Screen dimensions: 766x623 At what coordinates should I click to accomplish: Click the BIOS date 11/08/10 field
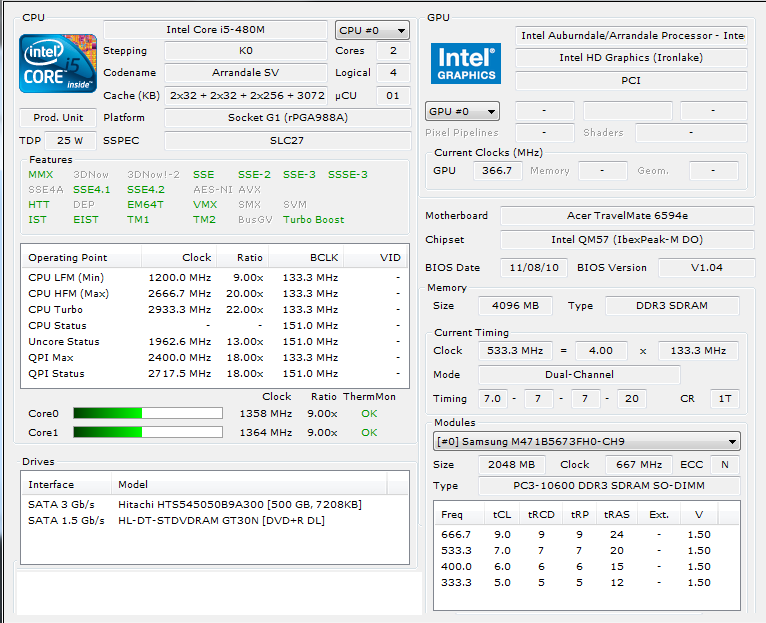534,268
